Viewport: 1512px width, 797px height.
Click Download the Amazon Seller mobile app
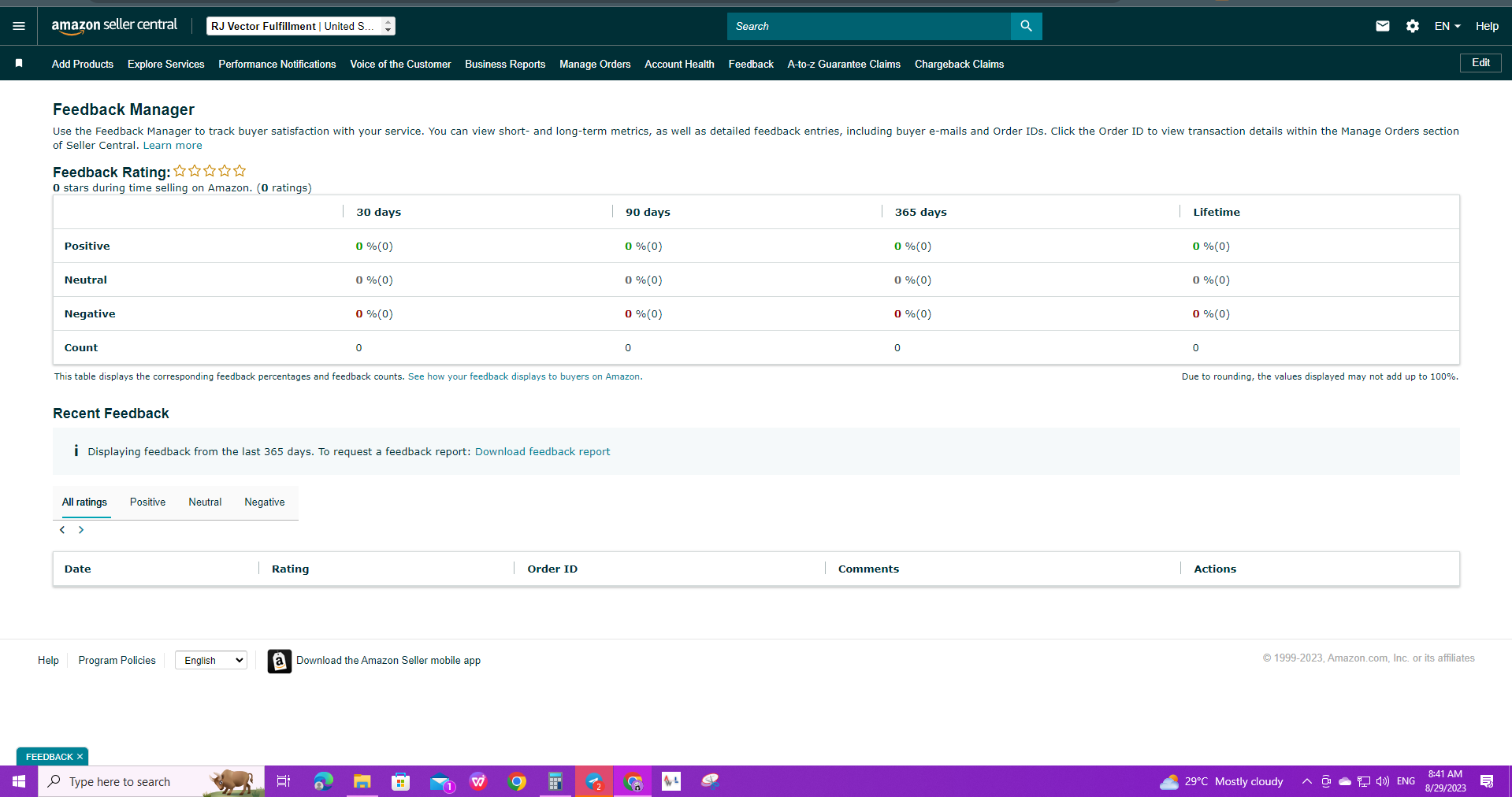click(388, 660)
